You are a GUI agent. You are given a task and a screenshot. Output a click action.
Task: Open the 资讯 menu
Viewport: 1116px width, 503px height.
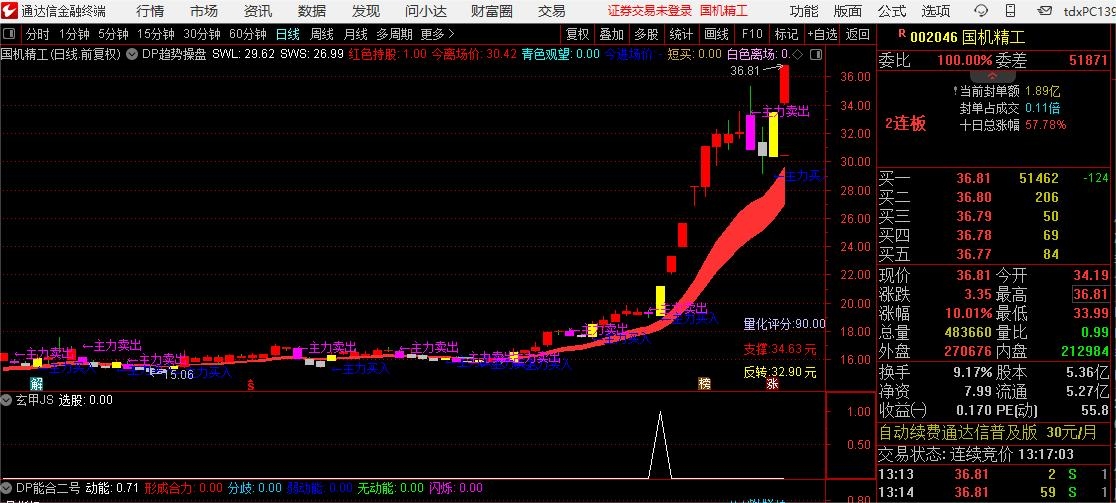(x=258, y=11)
